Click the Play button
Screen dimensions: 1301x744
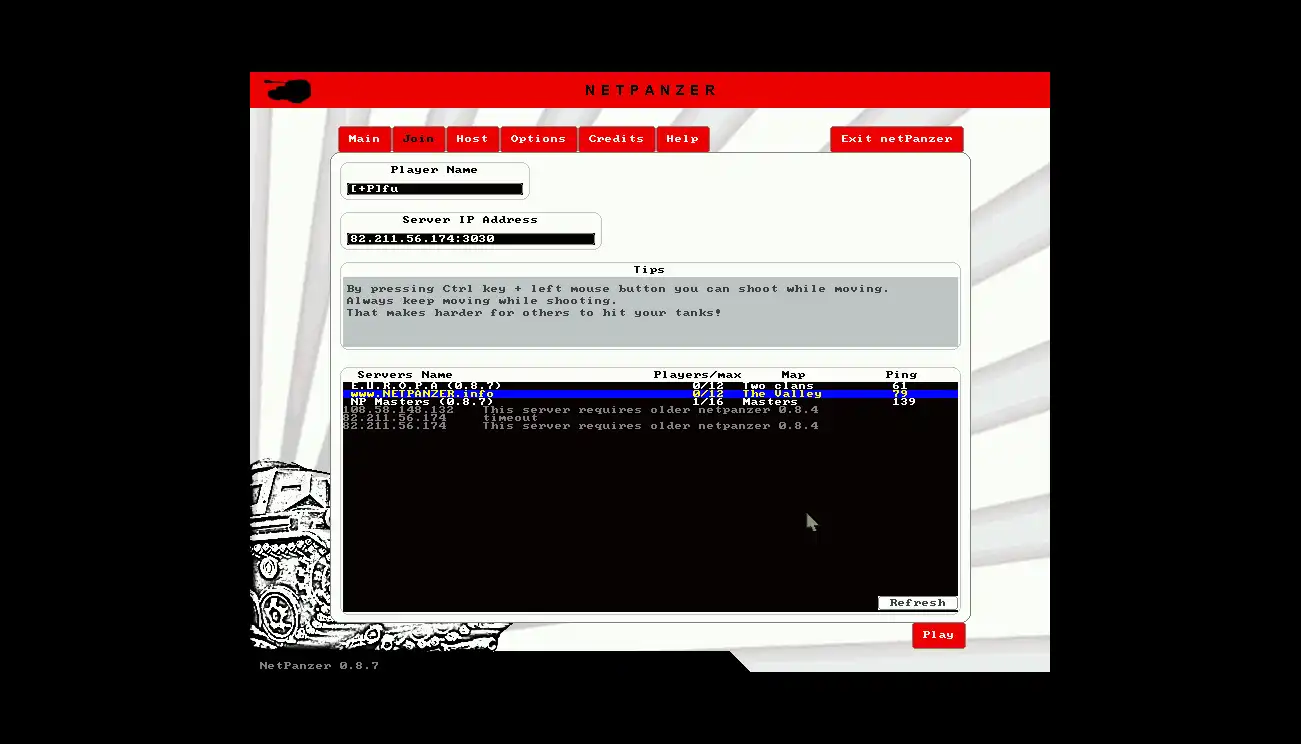(x=938, y=635)
